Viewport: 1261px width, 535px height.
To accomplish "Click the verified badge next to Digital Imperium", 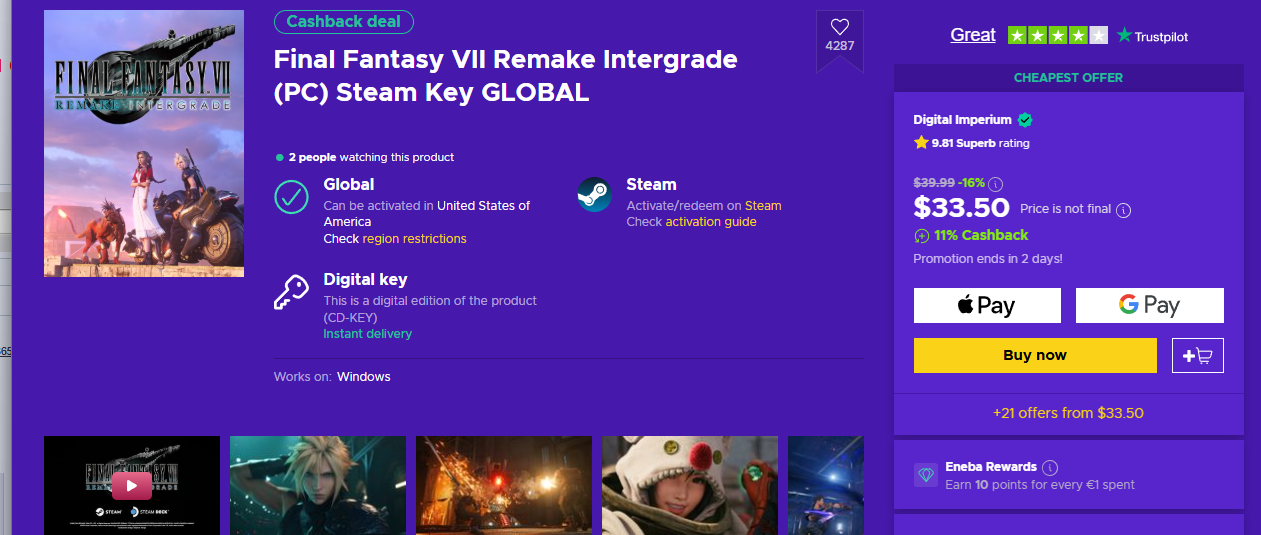I will [1025, 120].
